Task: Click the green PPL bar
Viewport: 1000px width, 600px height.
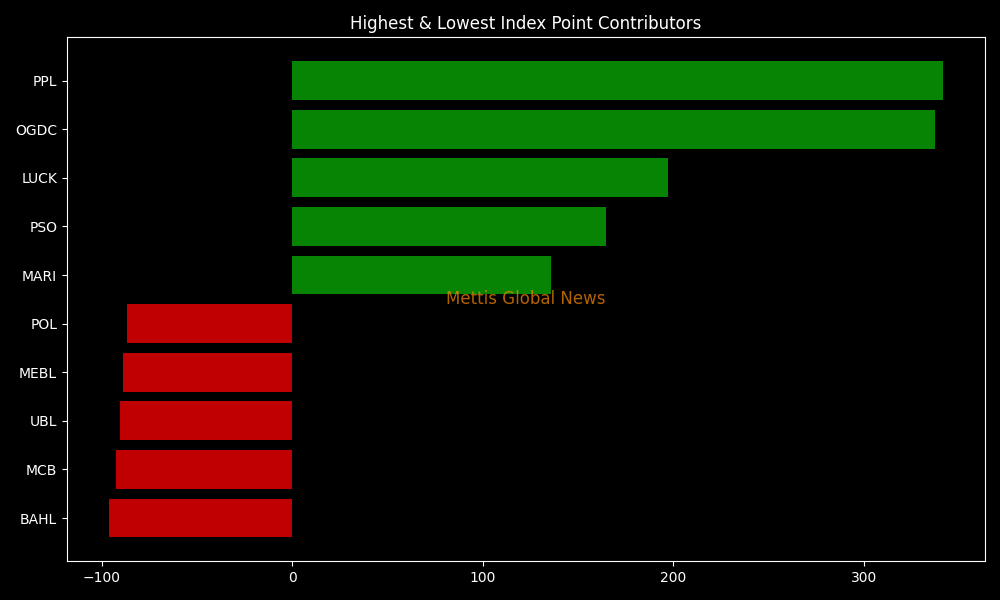Action: coord(617,80)
